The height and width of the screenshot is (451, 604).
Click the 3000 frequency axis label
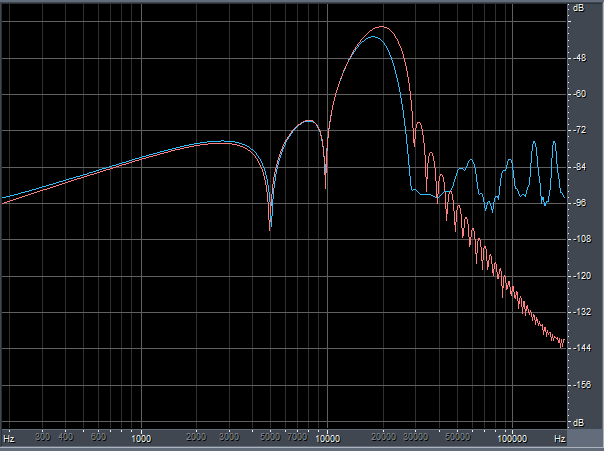point(229,437)
